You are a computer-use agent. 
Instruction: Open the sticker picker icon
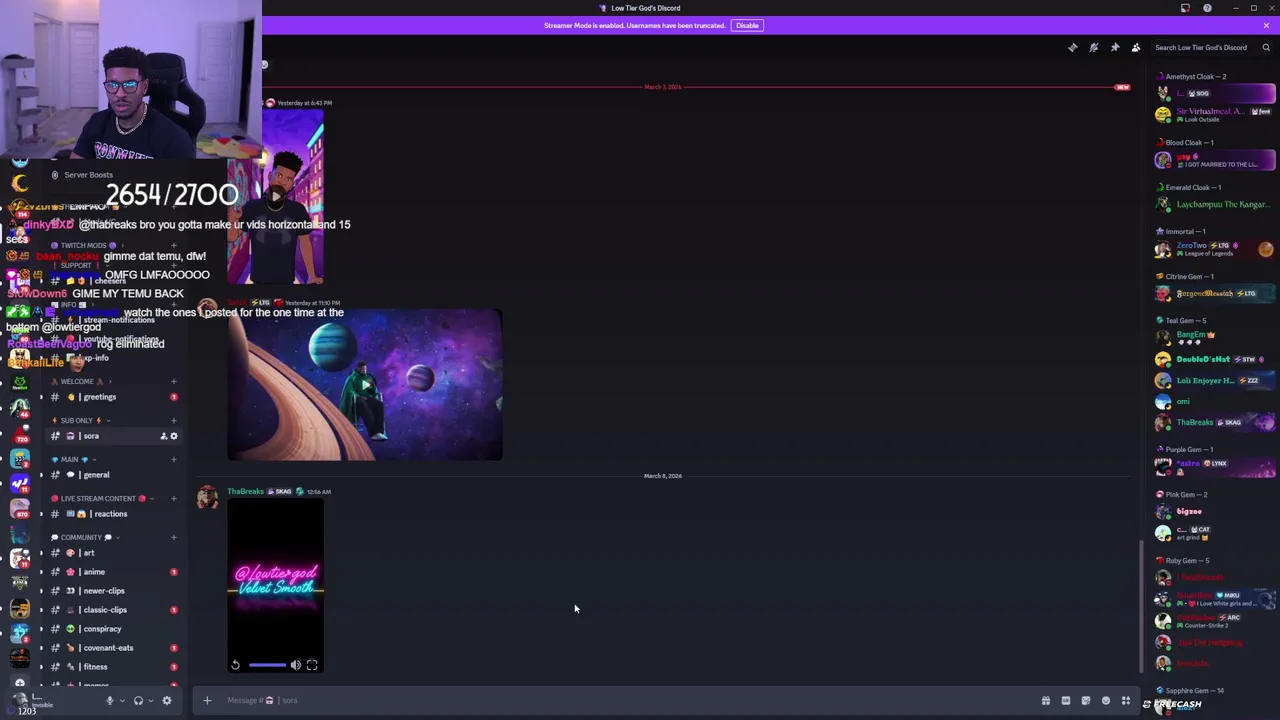coord(1085,701)
